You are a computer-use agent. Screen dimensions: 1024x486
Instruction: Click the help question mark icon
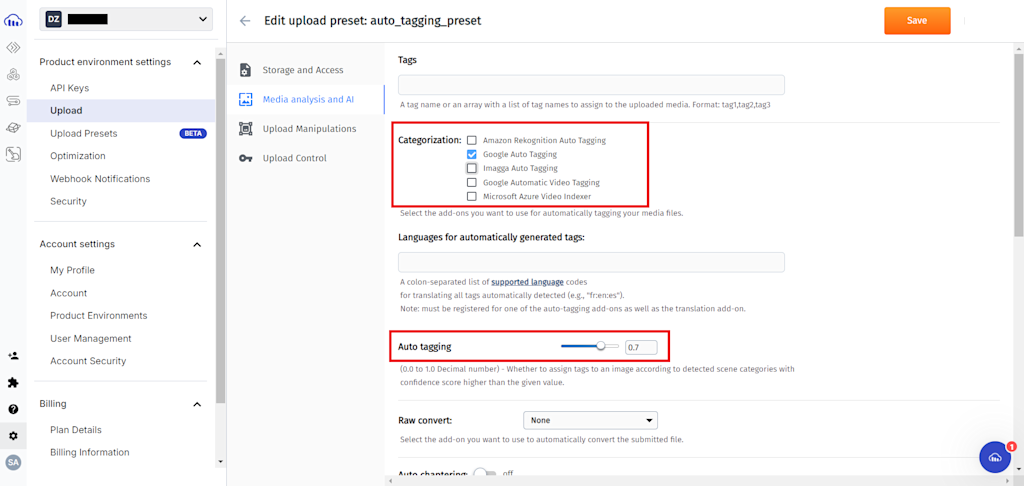13,410
